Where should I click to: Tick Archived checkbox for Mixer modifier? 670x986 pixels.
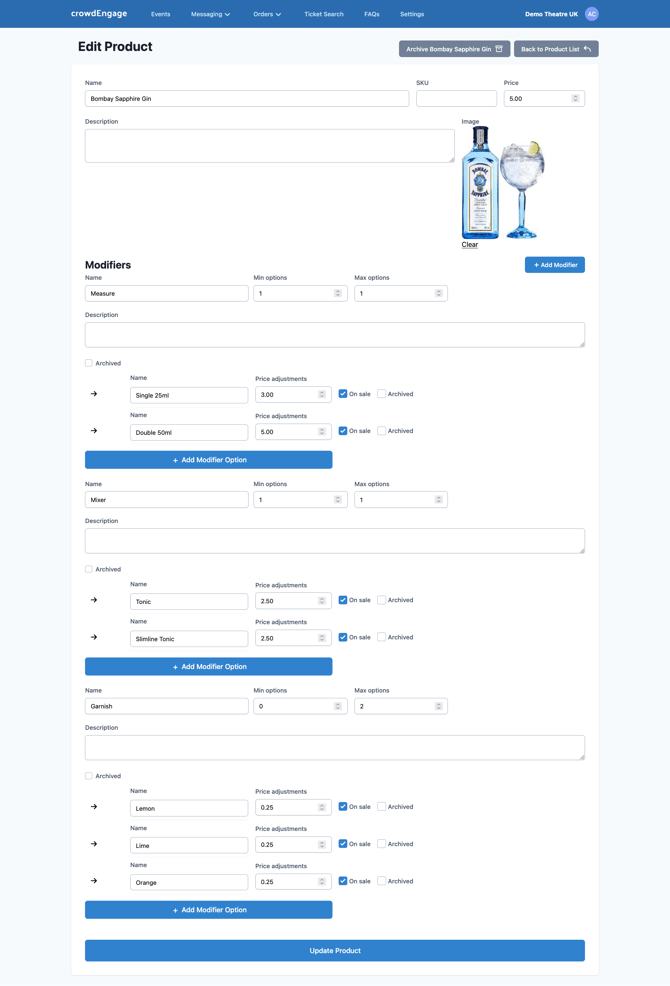click(x=89, y=569)
